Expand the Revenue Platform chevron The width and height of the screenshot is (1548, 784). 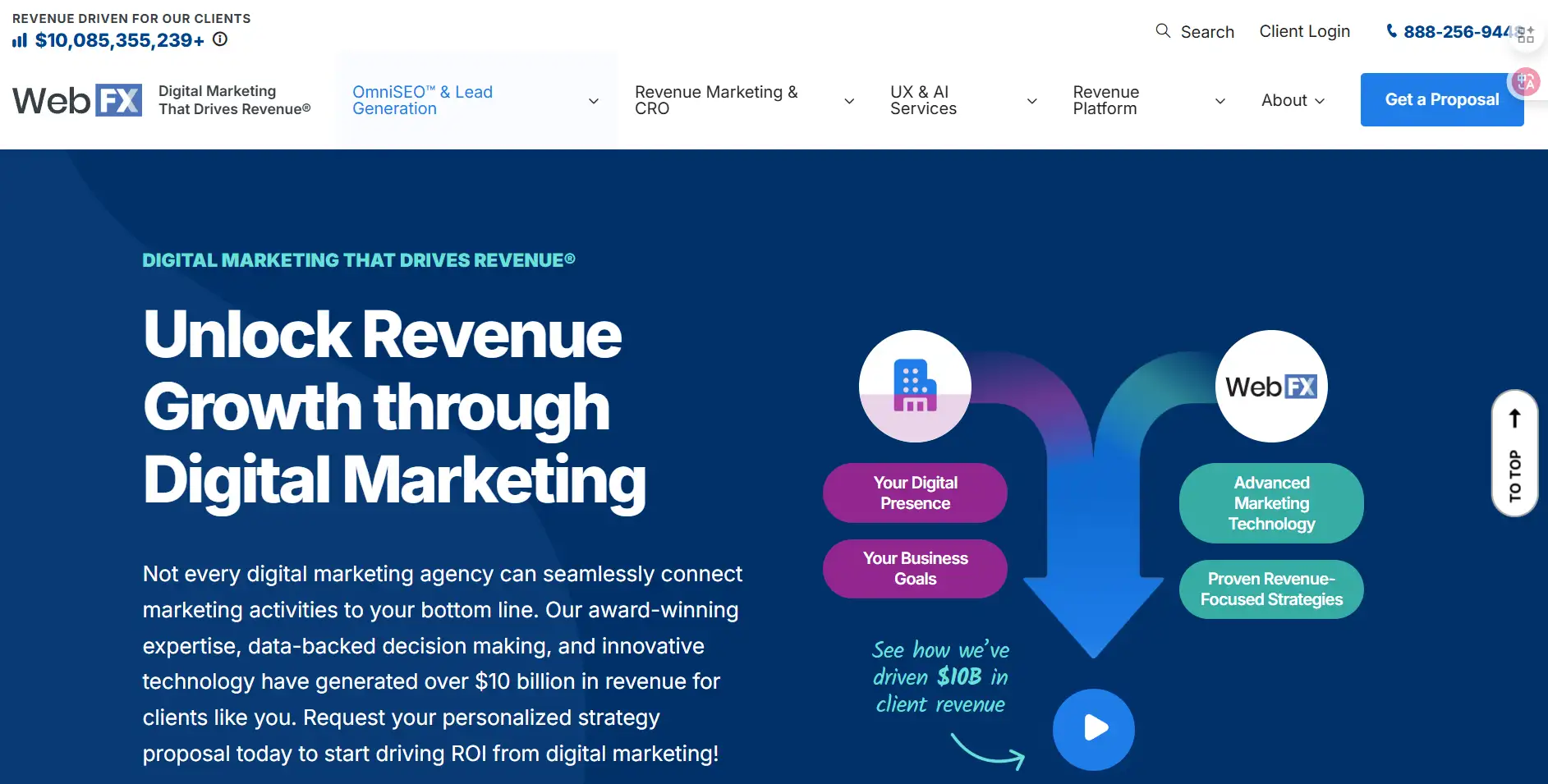(1220, 101)
